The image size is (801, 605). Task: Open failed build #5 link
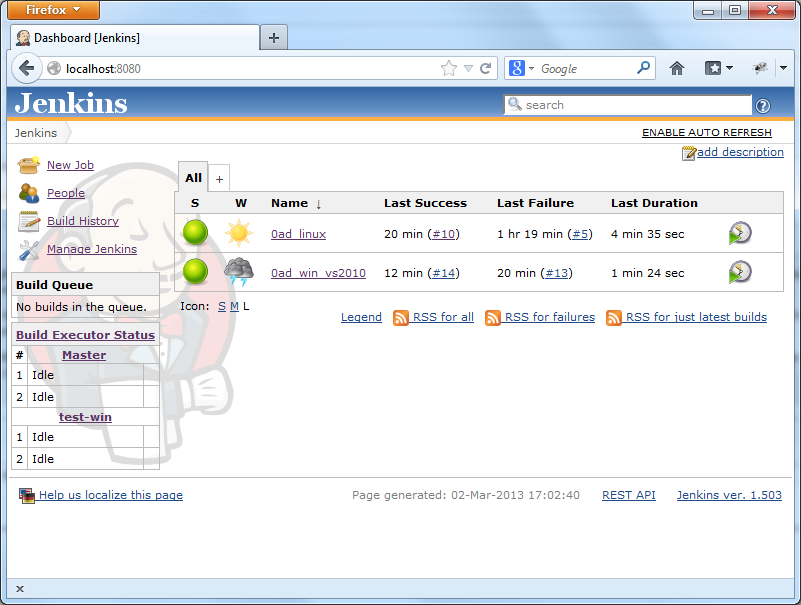[580, 234]
